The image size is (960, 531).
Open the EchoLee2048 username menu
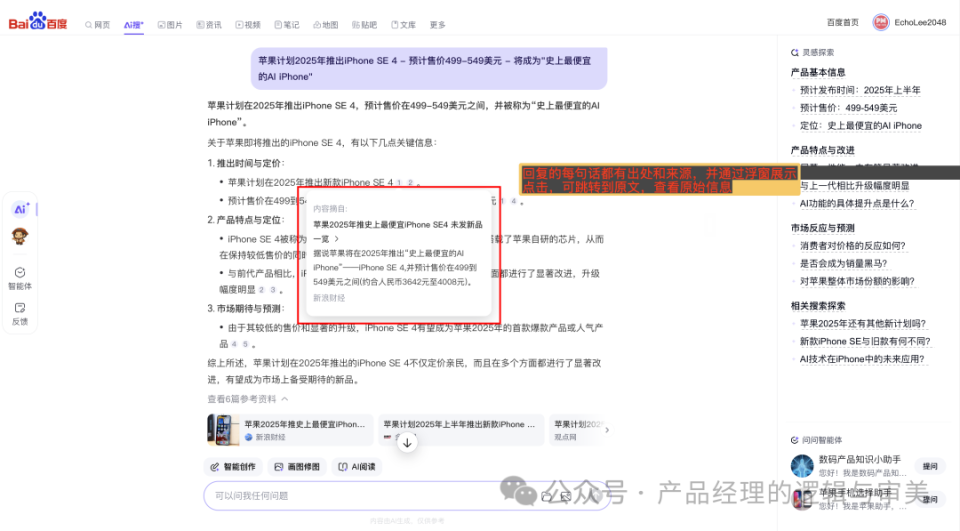[x=920, y=23]
